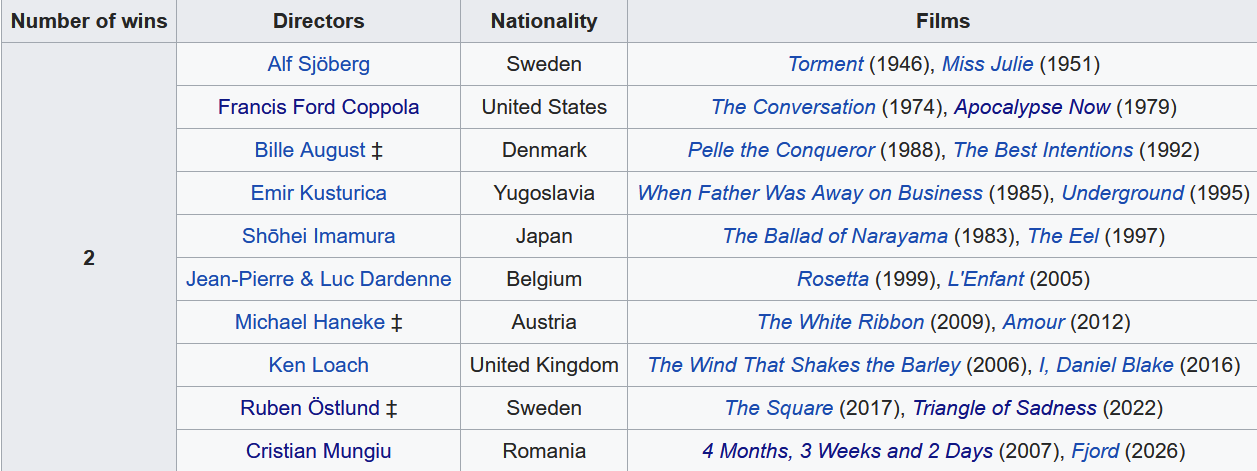
Task: Open the Apocalypse Now film link
Action: pos(1032,107)
